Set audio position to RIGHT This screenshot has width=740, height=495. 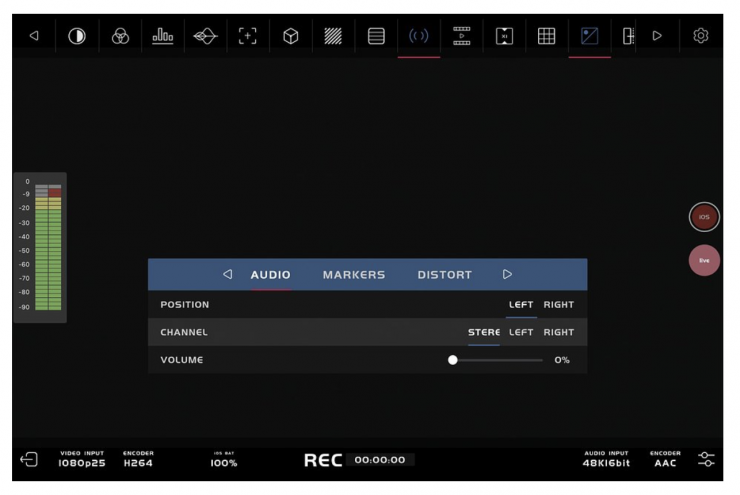[558, 304]
